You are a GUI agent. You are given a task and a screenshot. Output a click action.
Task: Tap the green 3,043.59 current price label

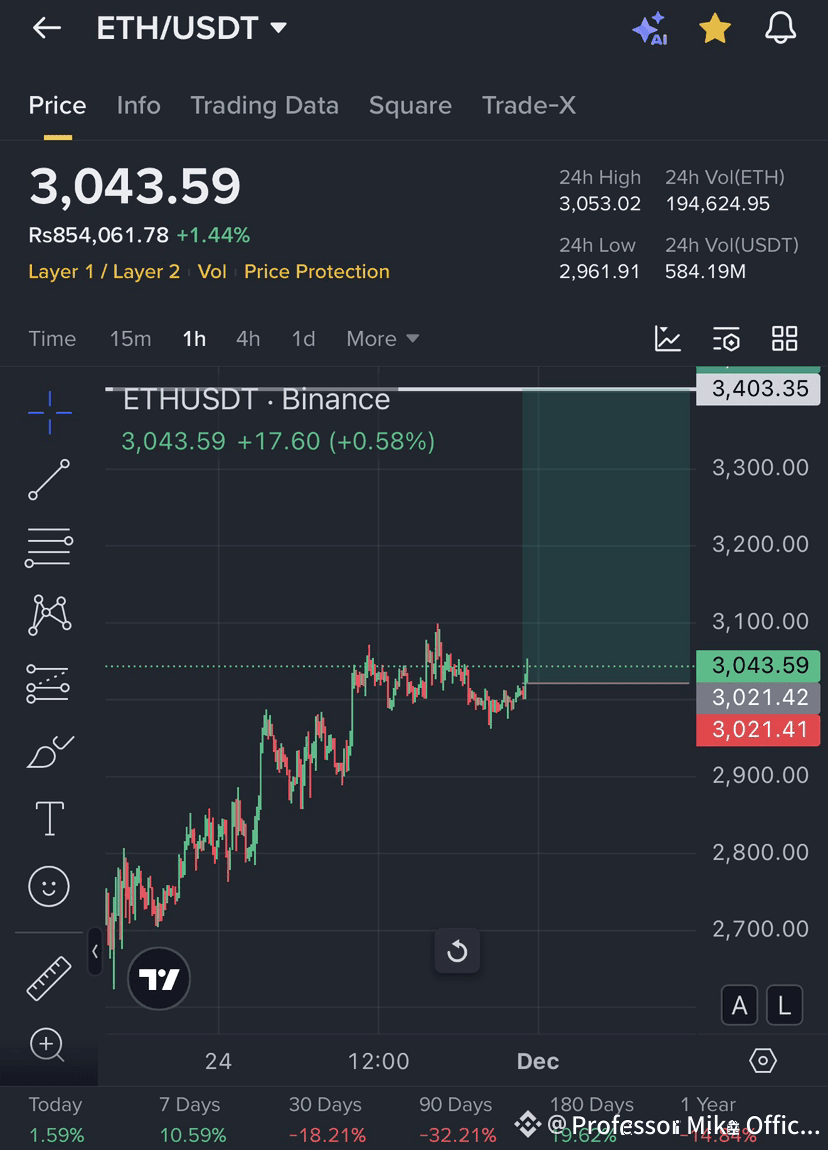pos(758,666)
